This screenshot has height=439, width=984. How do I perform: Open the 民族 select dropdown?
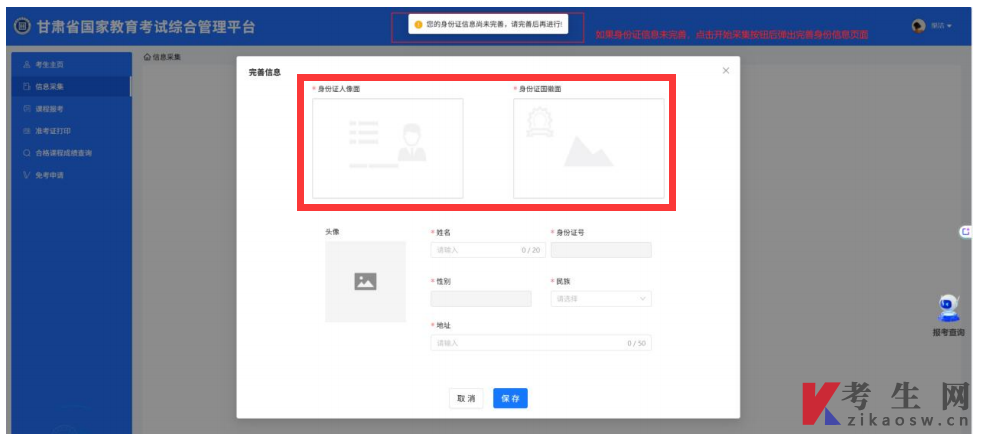(601, 299)
